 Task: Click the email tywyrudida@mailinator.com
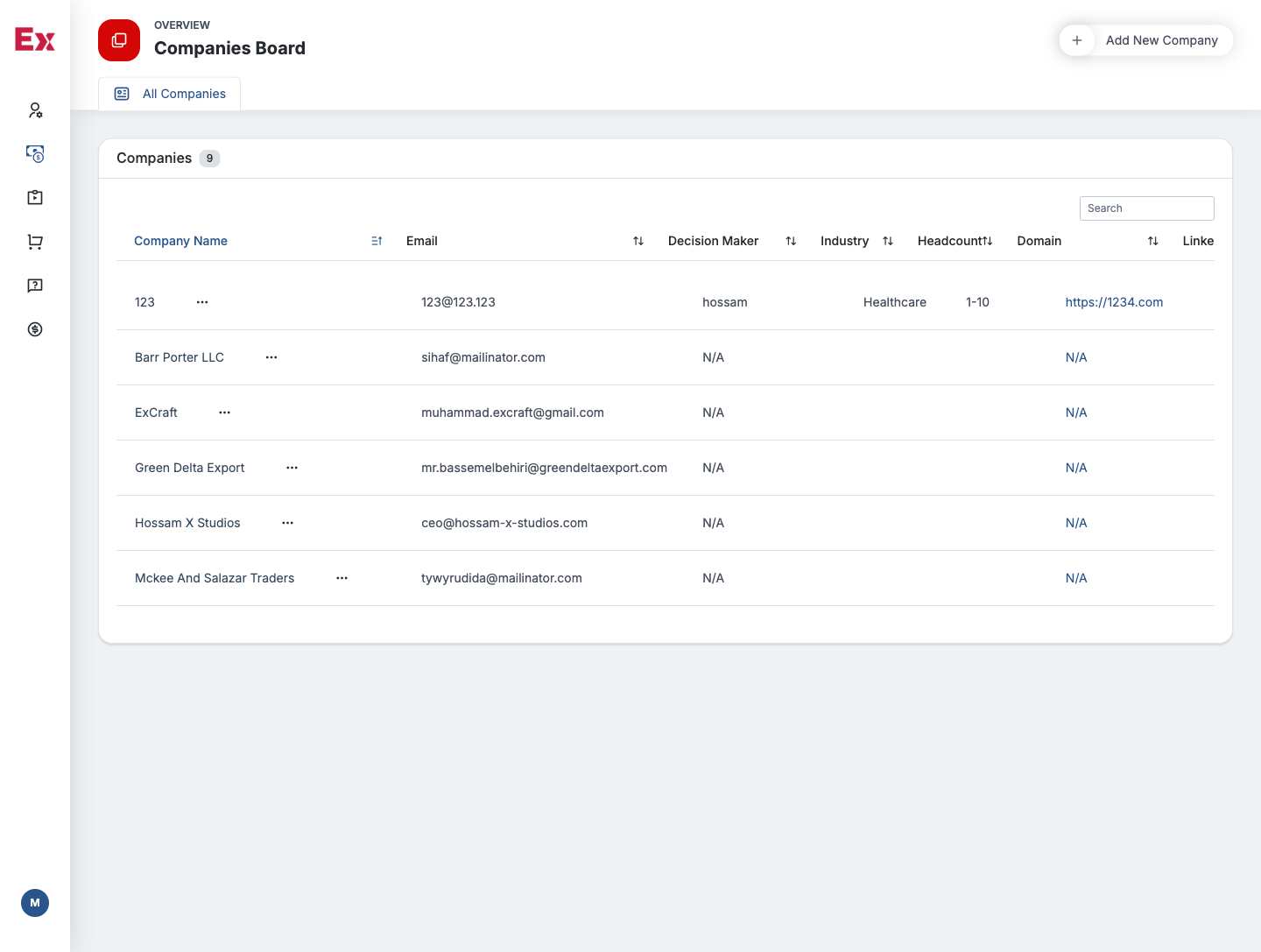point(502,578)
